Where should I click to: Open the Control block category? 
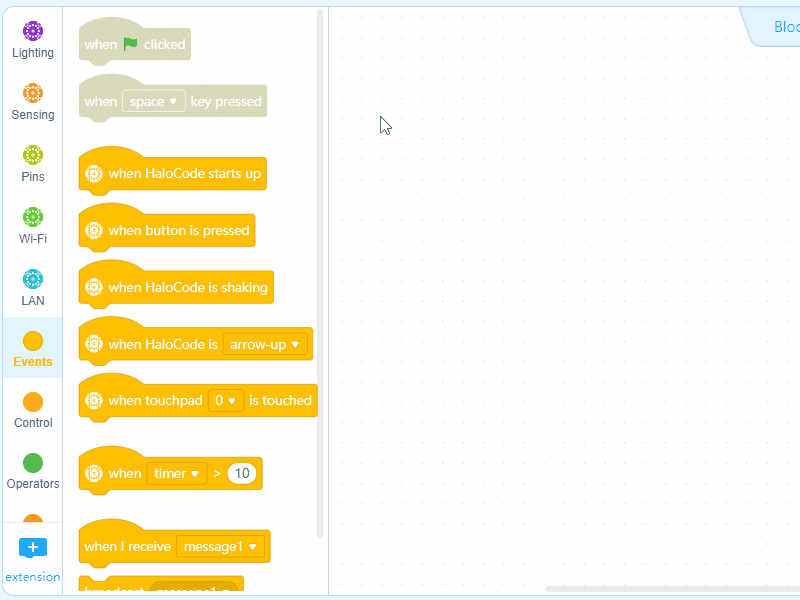click(33, 410)
